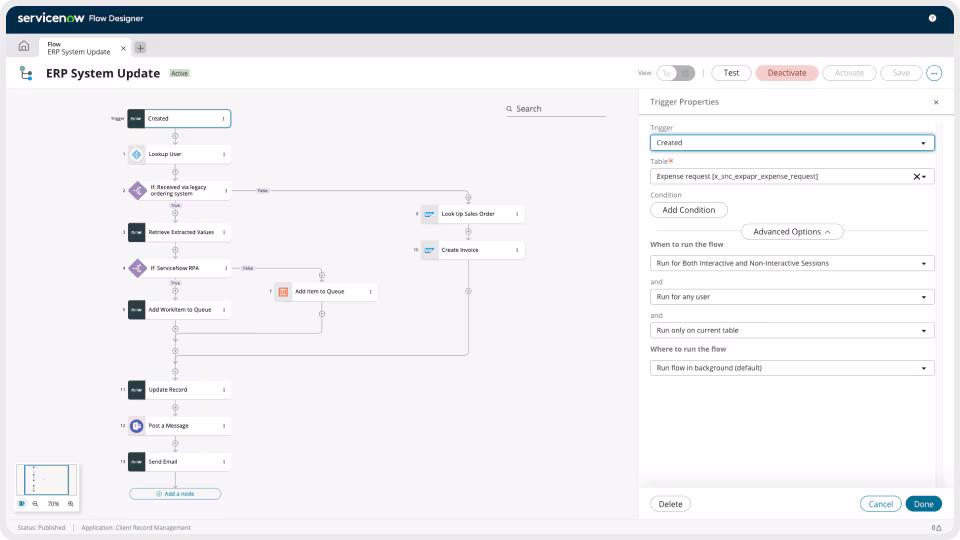The image size is (960, 540).
Task: Open options menu on Update Record node
Action: (x=224, y=390)
